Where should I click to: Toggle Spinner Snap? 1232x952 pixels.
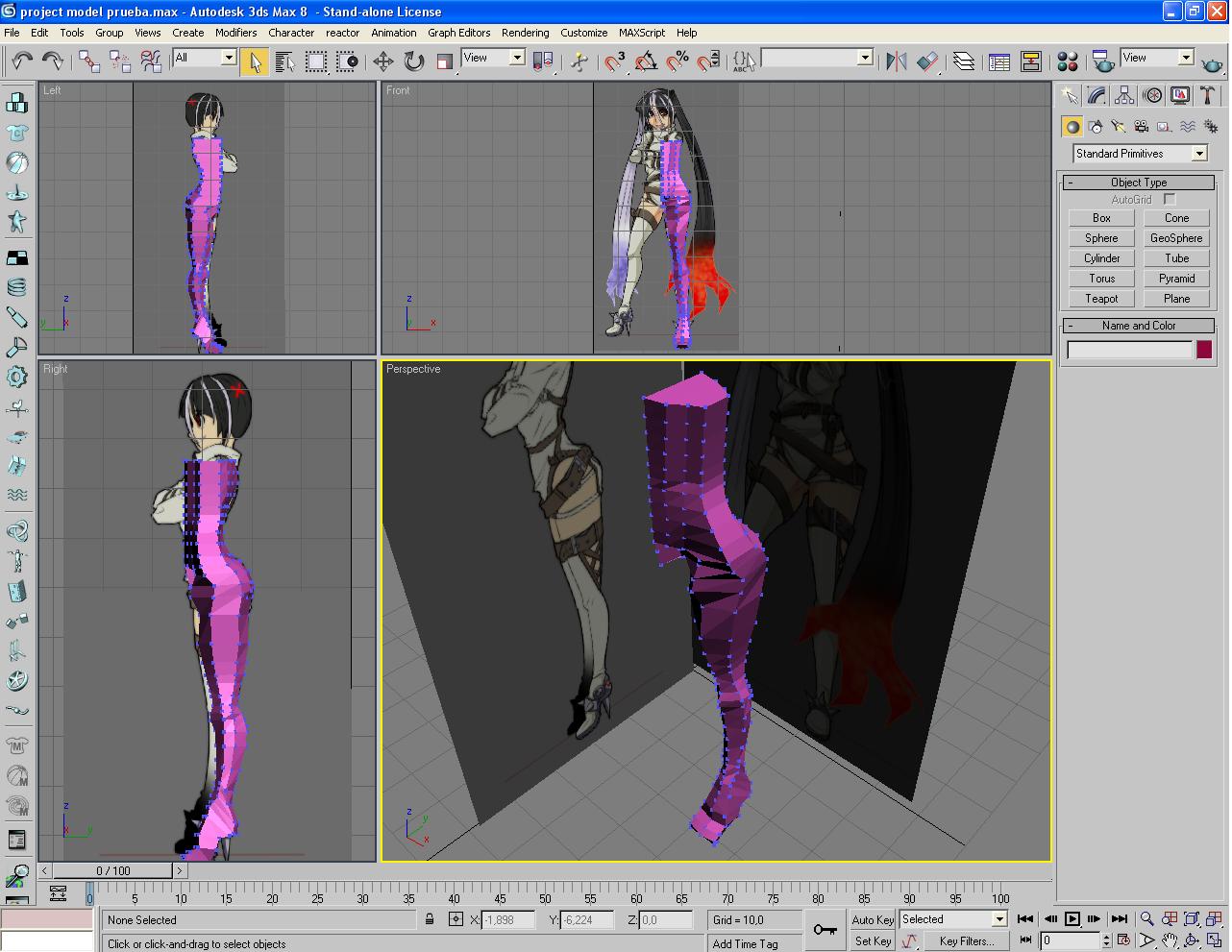[x=708, y=61]
